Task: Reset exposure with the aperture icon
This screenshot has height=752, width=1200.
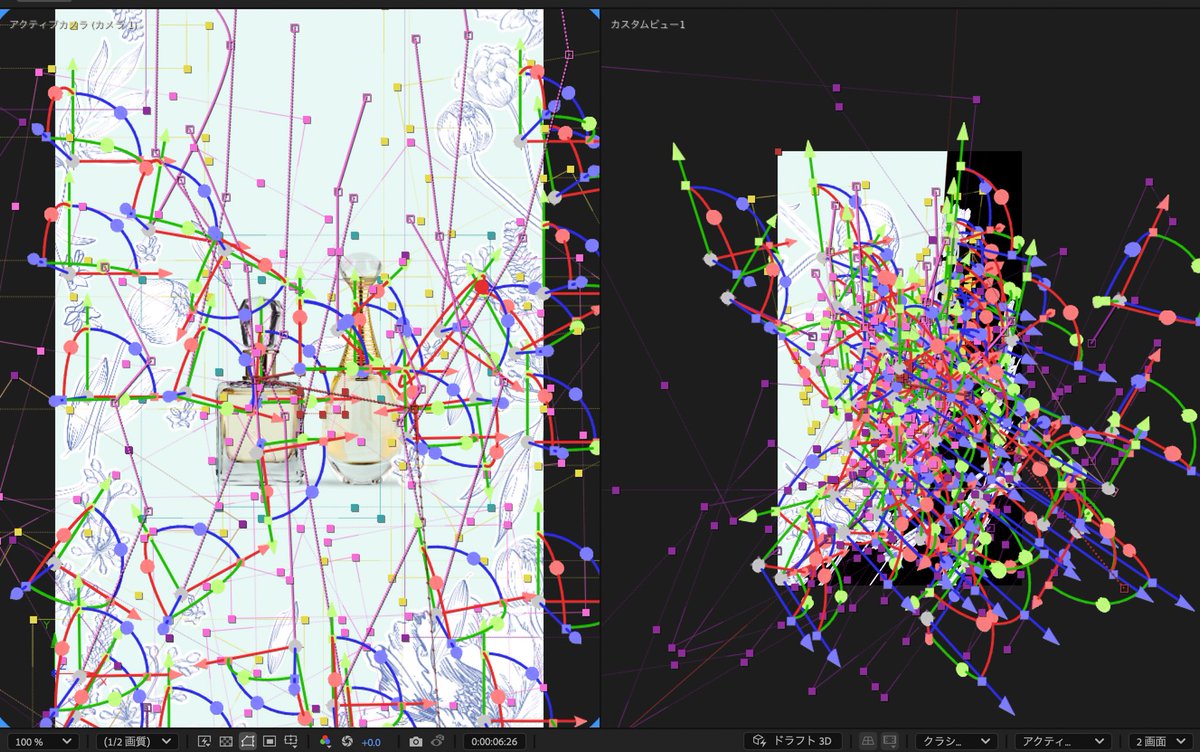Action: (x=346, y=741)
